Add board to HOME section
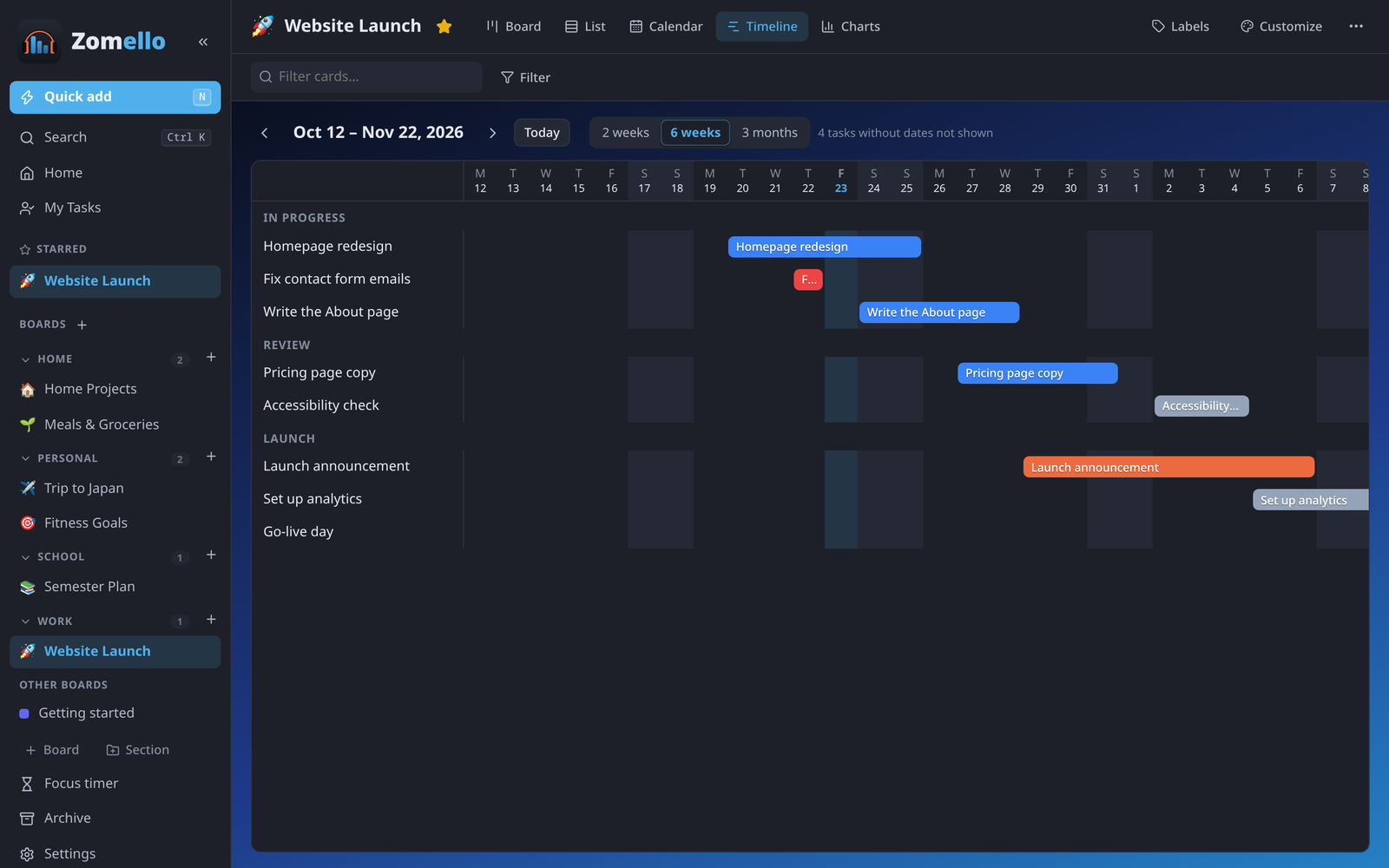The height and width of the screenshot is (868, 1389). pos(211,358)
